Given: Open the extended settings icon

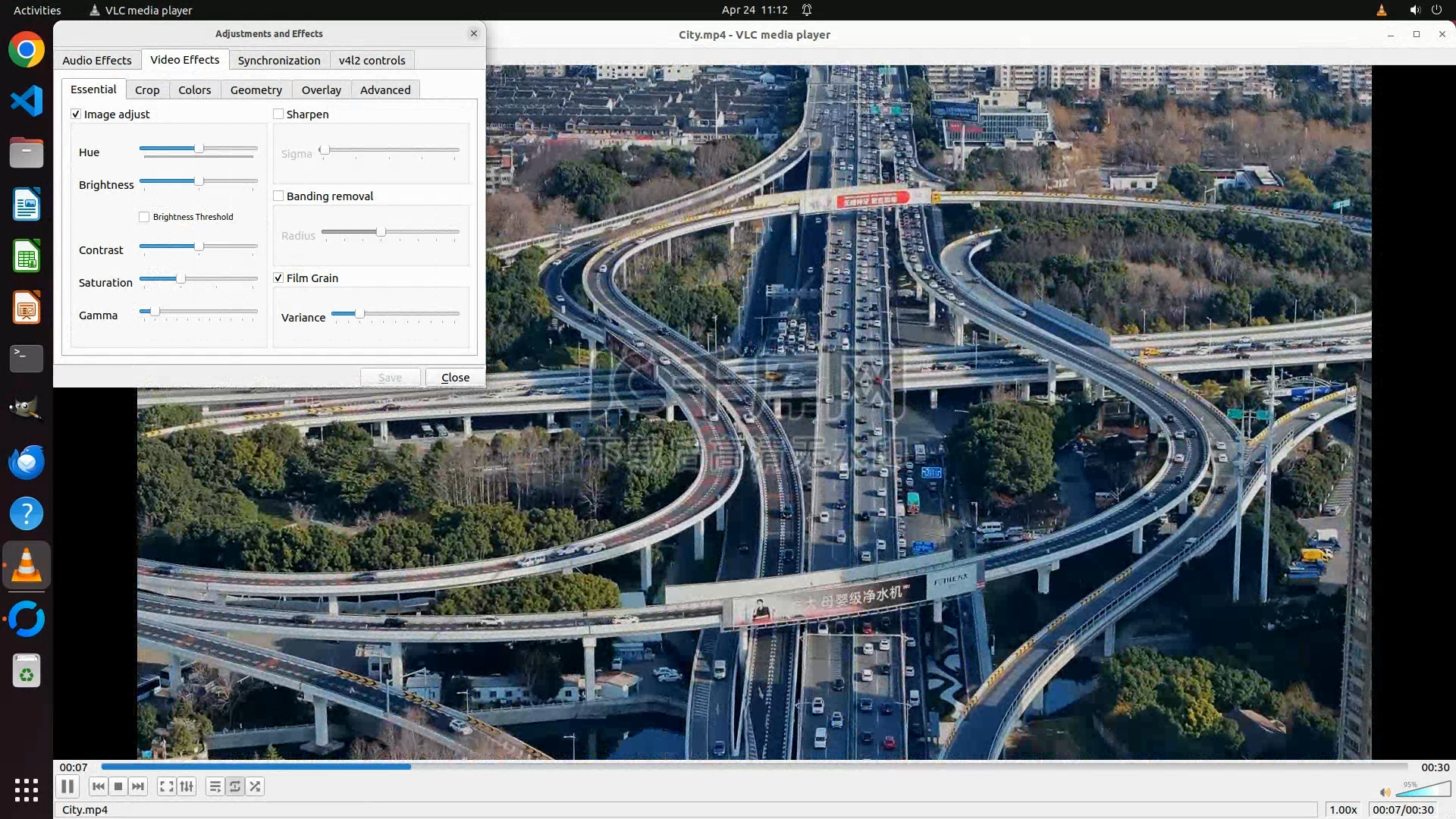Looking at the screenshot, I should (187, 786).
